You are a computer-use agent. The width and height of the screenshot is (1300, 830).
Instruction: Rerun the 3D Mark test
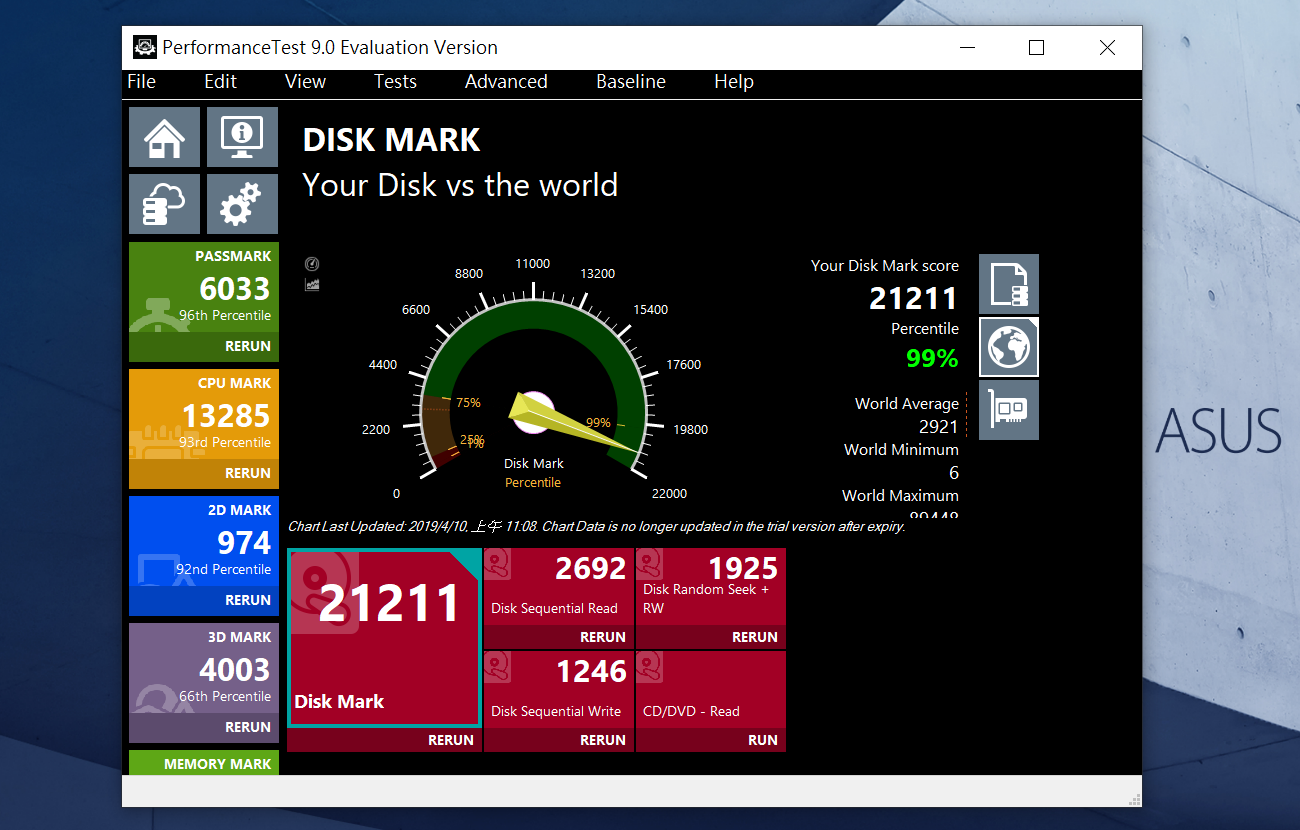[248, 727]
